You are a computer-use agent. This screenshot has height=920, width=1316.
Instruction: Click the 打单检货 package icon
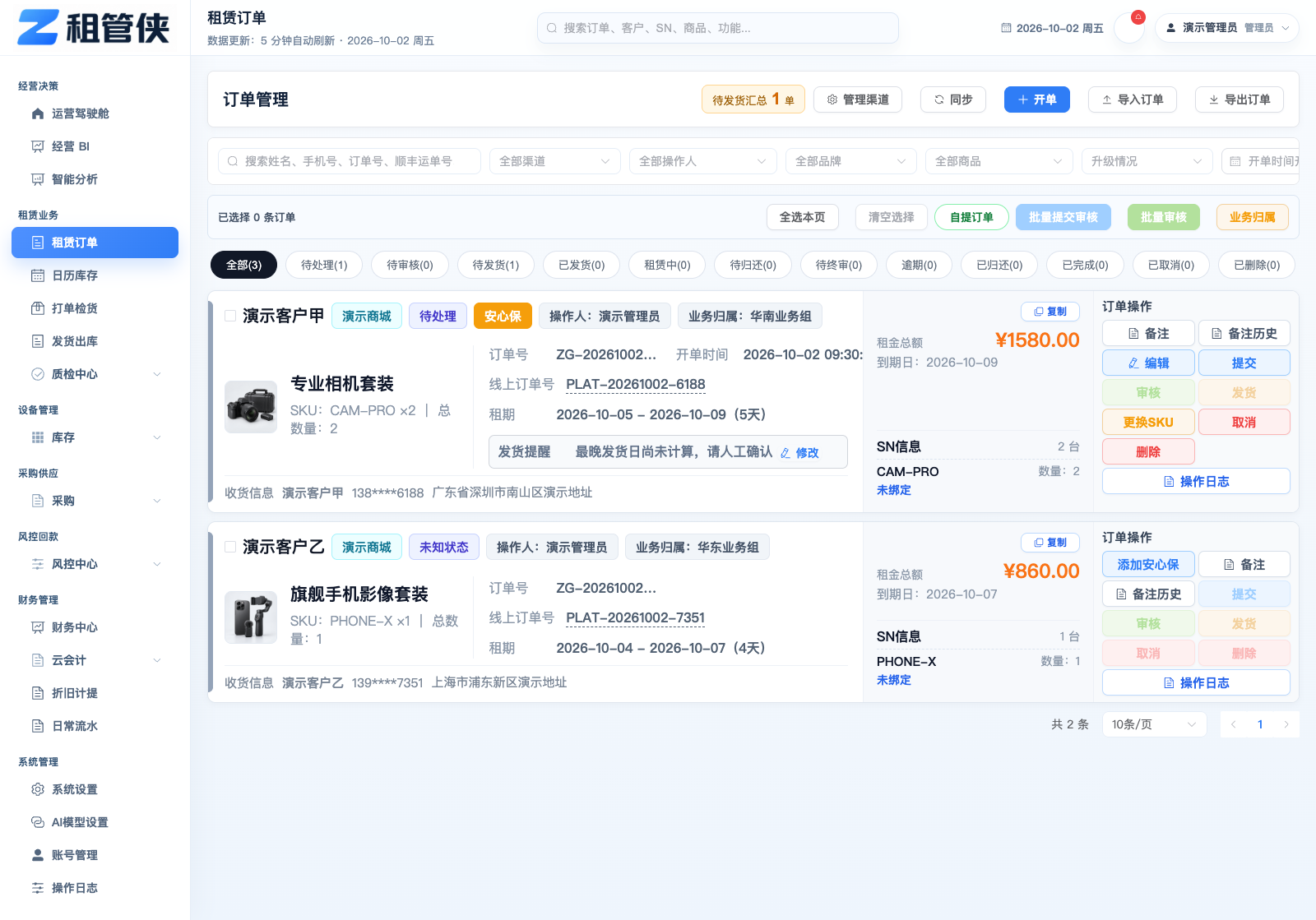pos(38,308)
